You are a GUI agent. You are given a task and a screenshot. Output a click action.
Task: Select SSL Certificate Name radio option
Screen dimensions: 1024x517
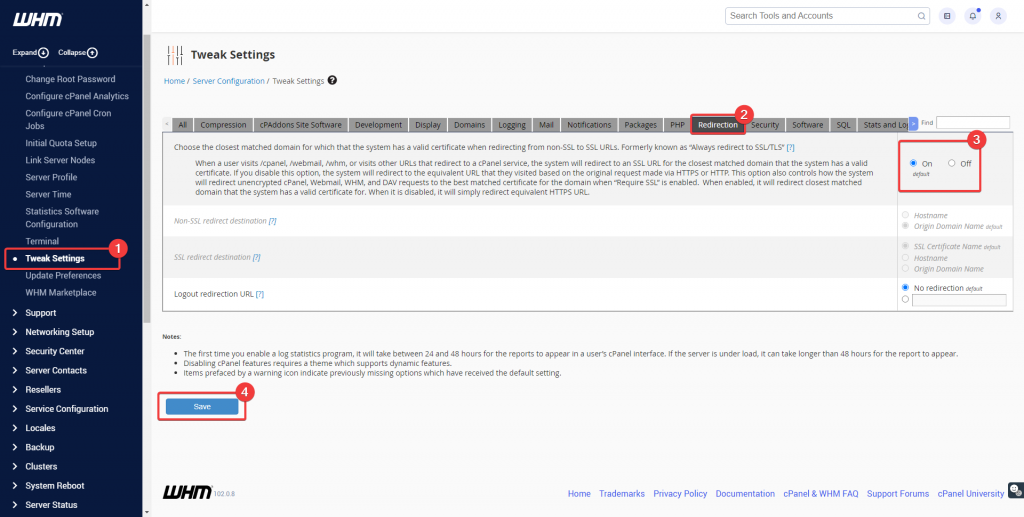point(905,246)
